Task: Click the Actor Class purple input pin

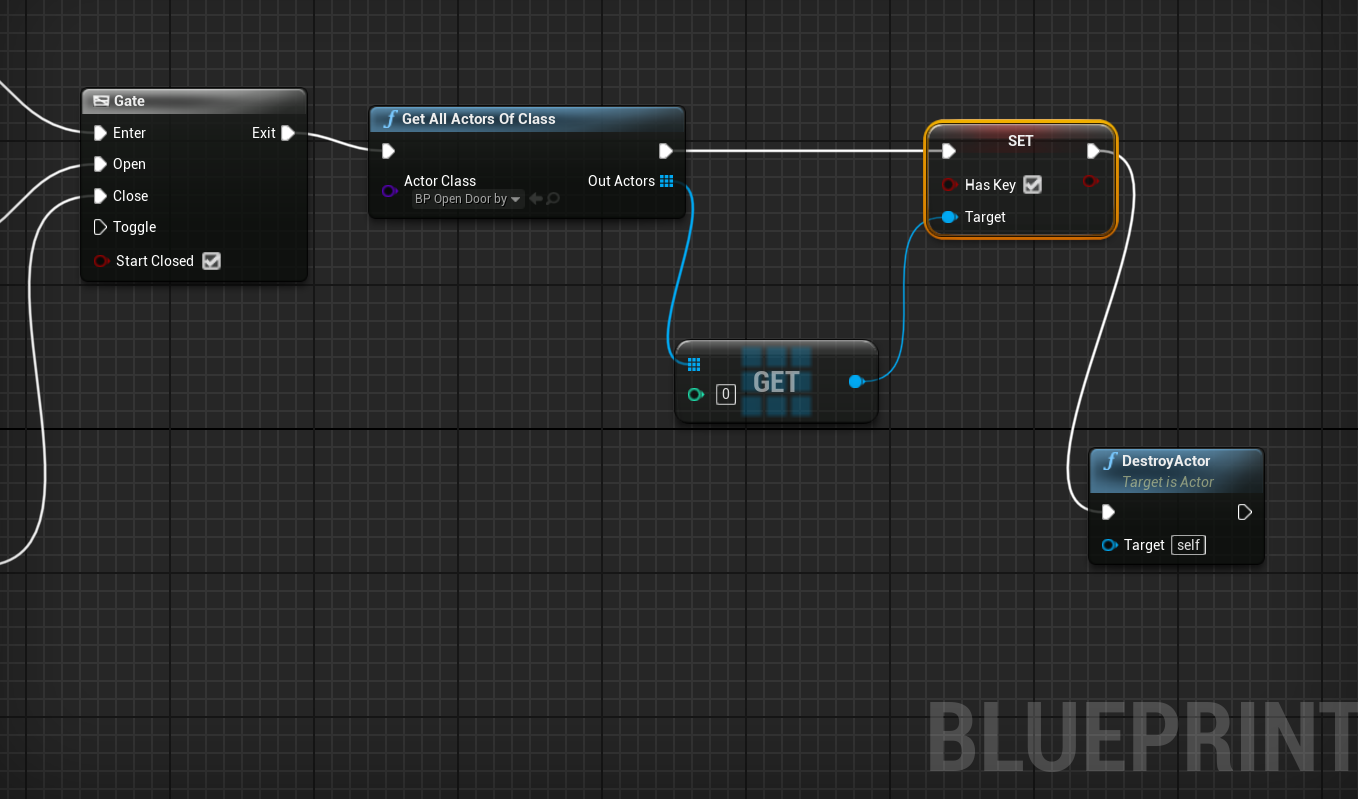Action: (389, 190)
